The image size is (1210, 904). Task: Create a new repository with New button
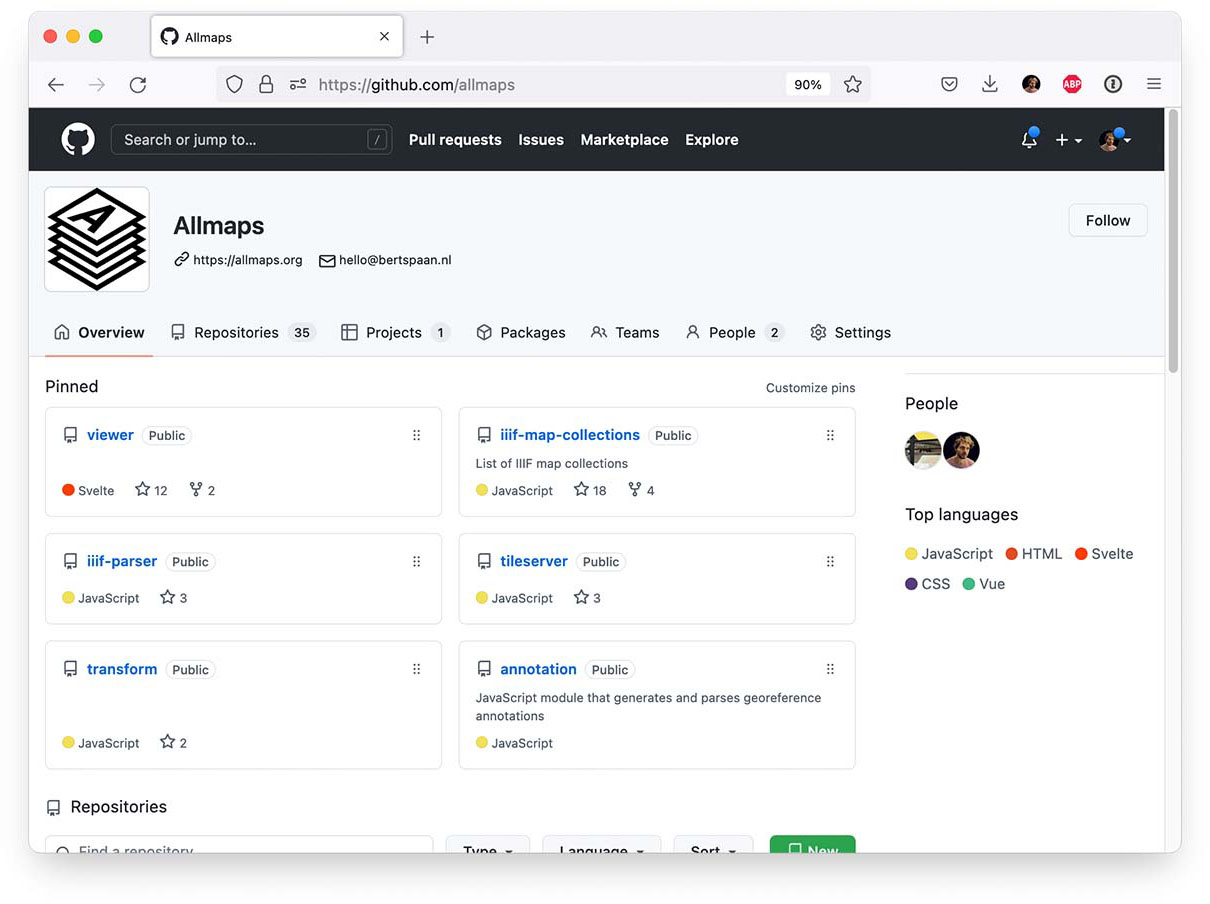(813, 844)
